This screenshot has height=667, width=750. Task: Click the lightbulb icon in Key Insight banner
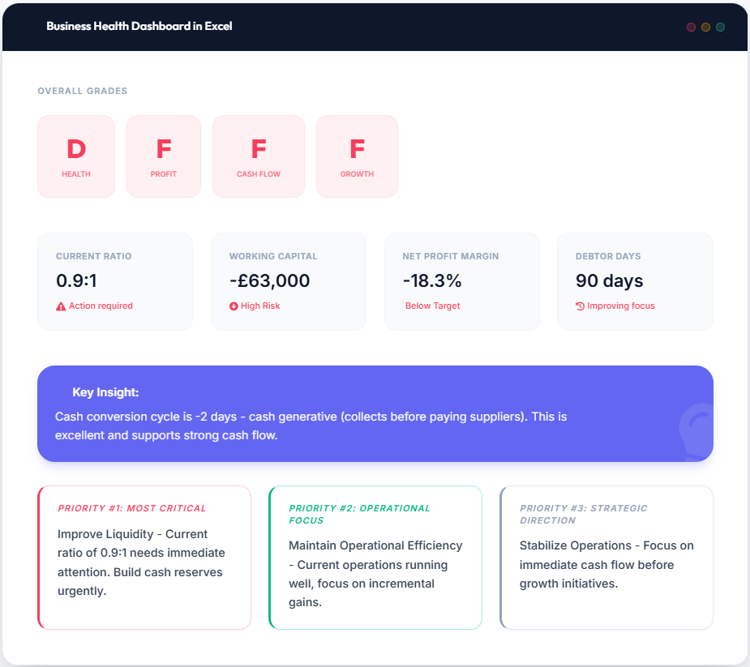coord(695,428)
